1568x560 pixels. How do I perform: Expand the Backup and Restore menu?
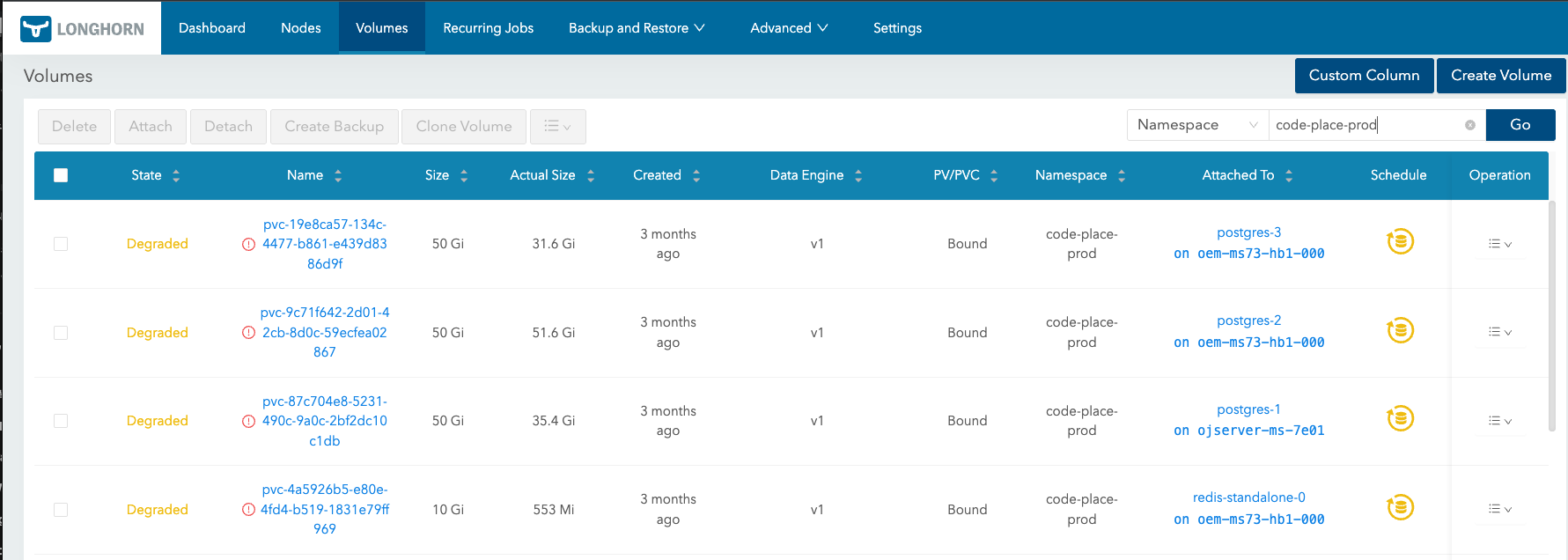tap(637, 28)
